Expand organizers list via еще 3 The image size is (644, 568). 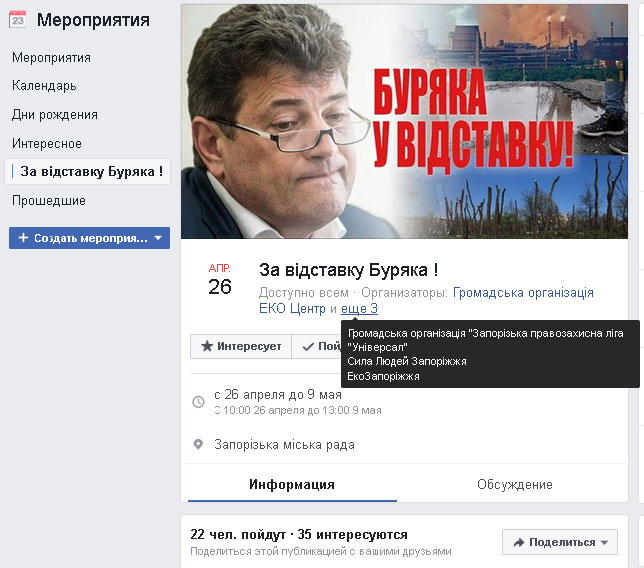click(359, 308)
